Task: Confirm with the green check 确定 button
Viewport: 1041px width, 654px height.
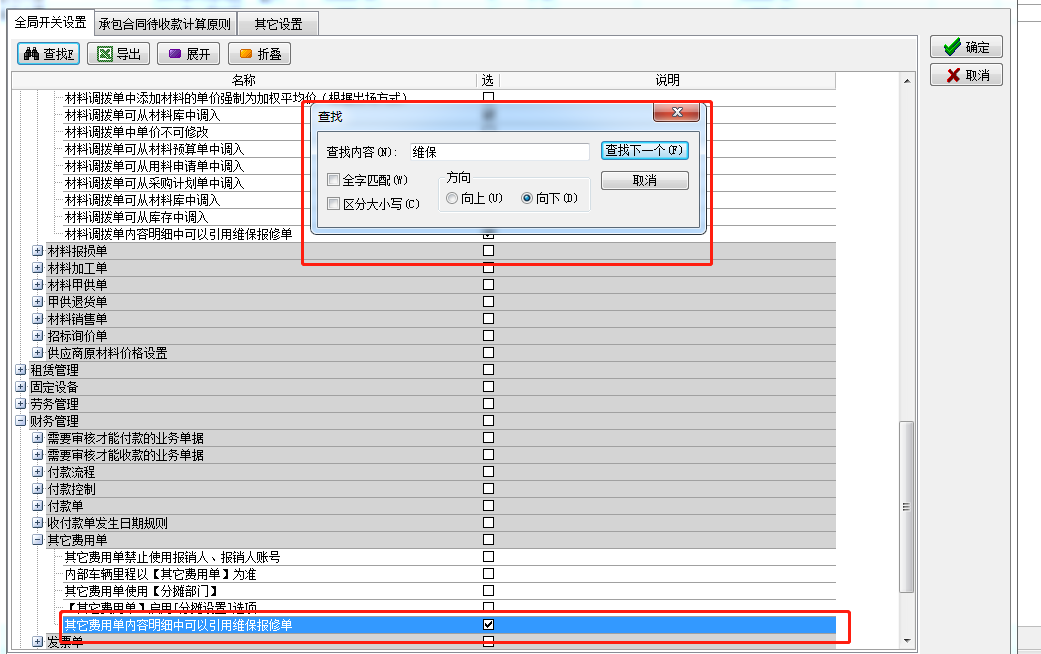Action: click(966, 47)
